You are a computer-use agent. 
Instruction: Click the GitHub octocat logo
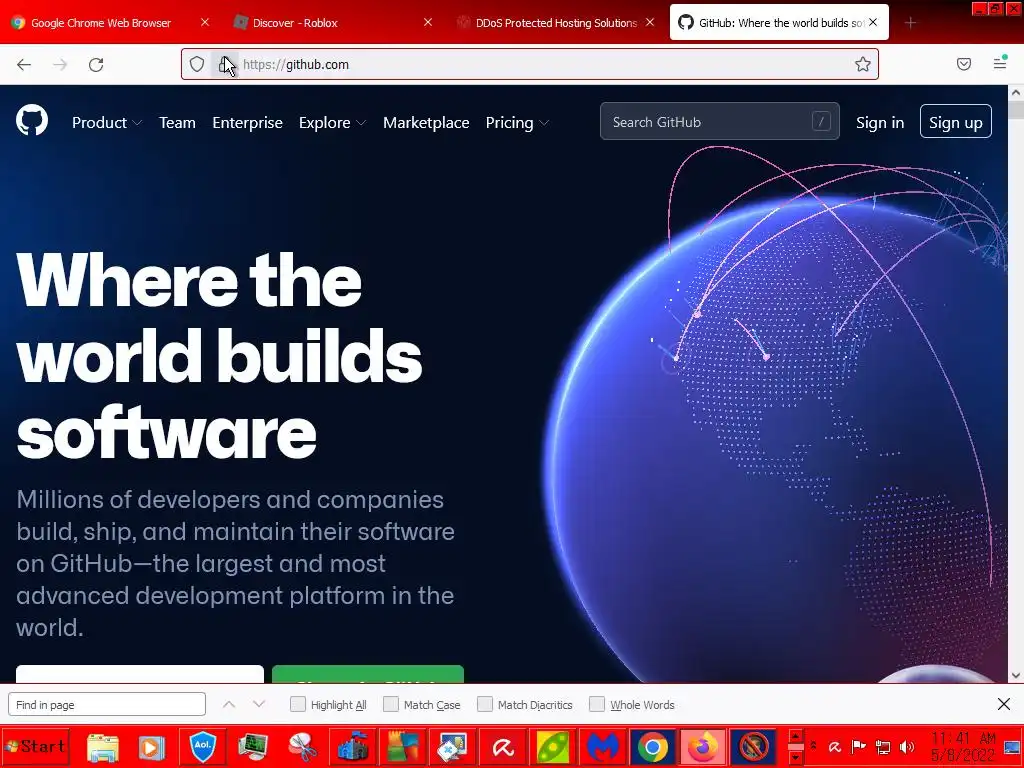click(32, 120)
